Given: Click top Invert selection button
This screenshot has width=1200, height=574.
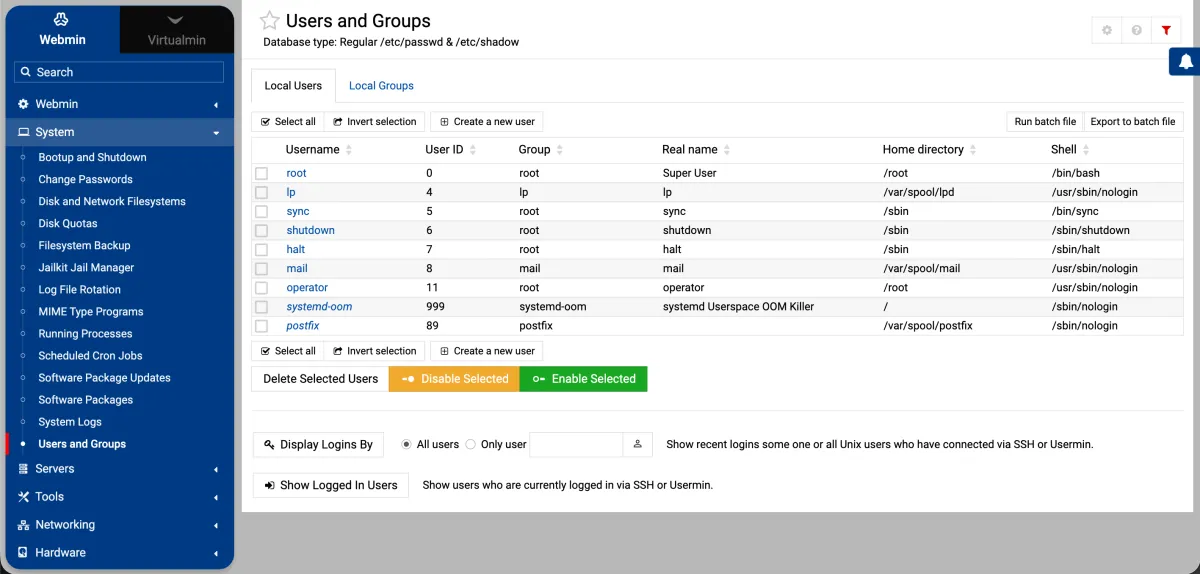Looking at the screenshot, I should coord(375,121).
